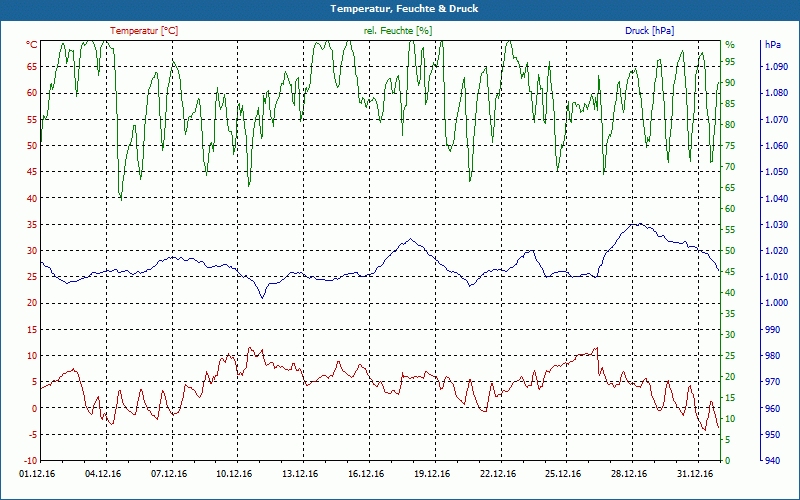Click the blue '1.030' pressure axis value
Viewport: 800px width, 500px height.
[x=777, y=224]
